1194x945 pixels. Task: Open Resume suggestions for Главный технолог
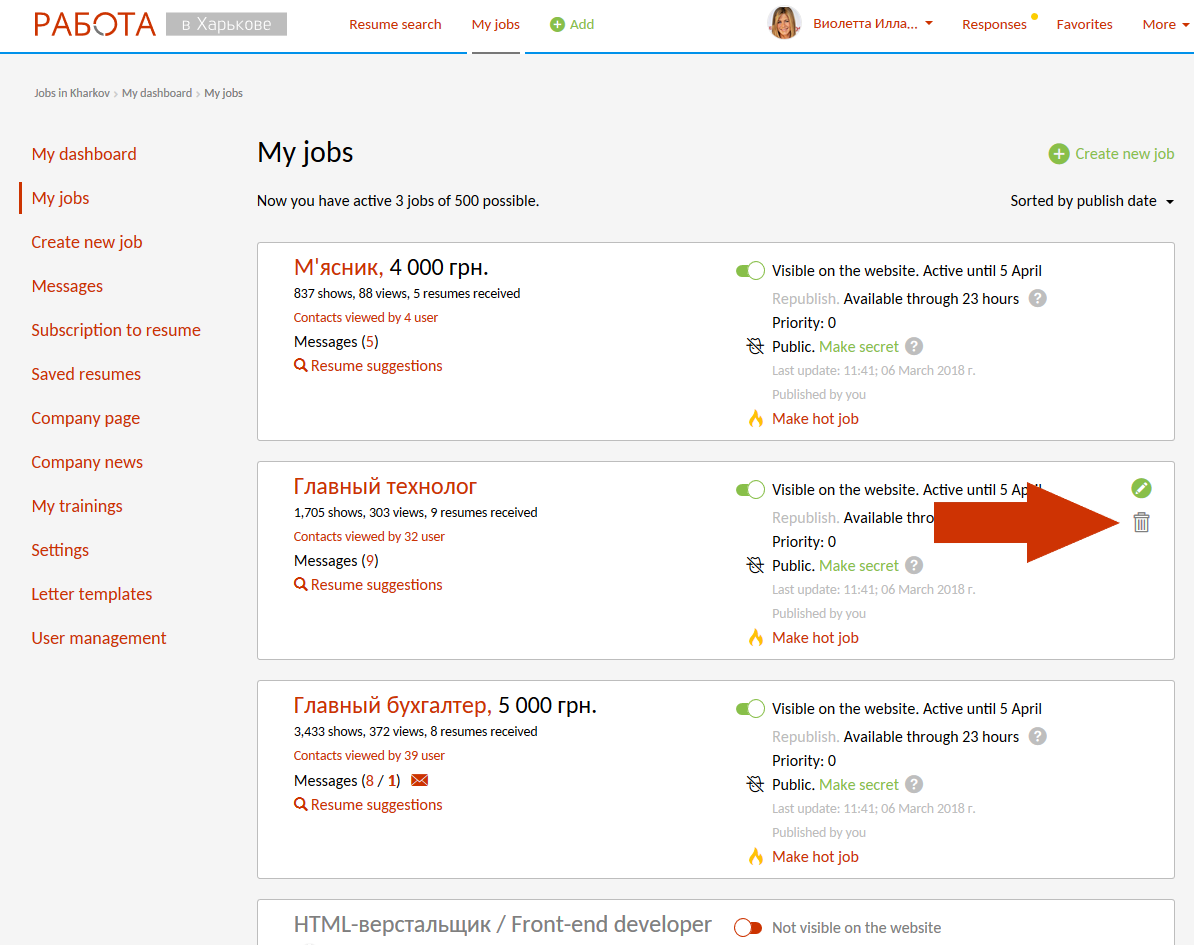(x=376, y=585)
